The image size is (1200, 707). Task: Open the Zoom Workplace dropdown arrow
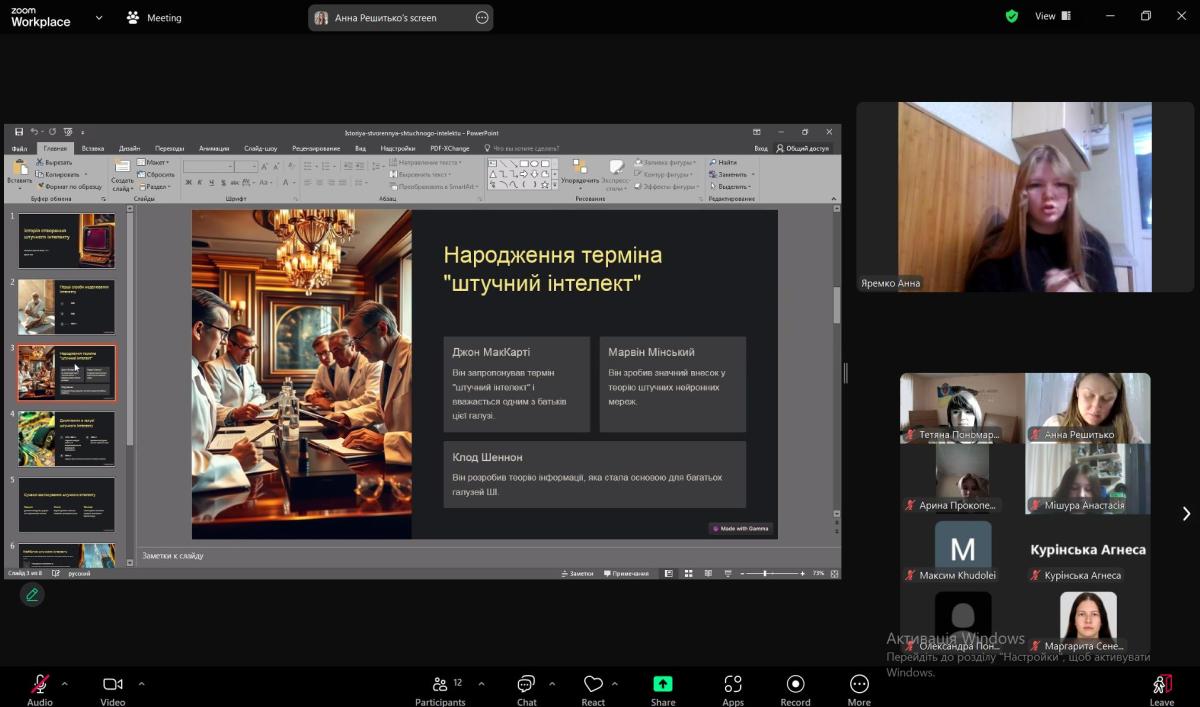click(99, 18)
